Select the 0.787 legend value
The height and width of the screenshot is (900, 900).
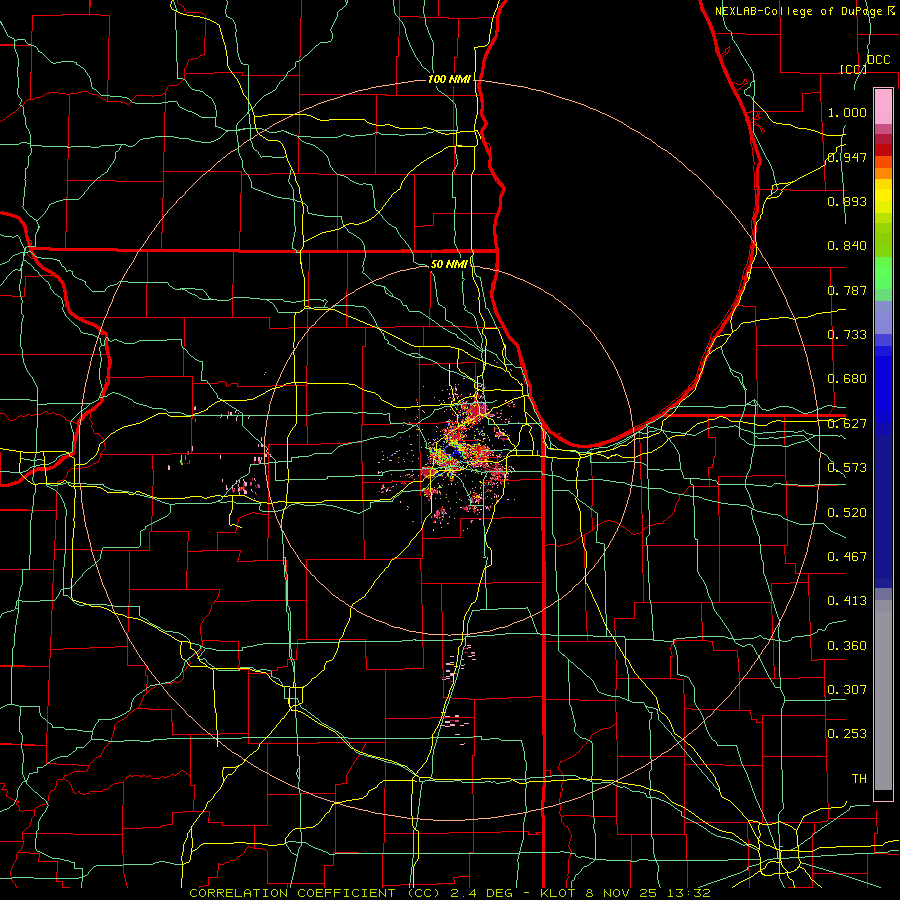coord(847,290)
